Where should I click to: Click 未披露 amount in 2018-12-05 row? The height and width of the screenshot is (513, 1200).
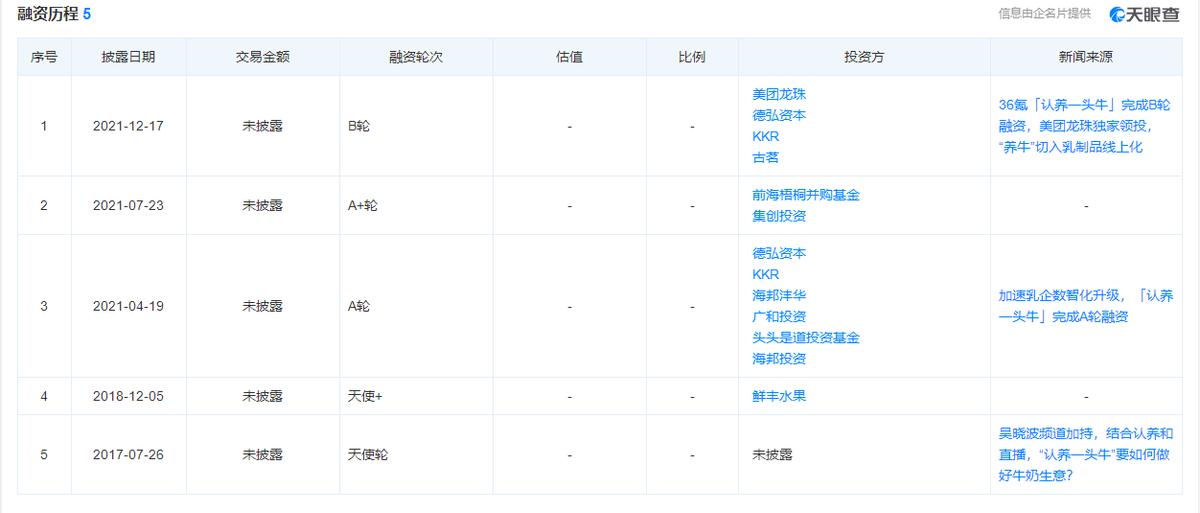point(262,396)
